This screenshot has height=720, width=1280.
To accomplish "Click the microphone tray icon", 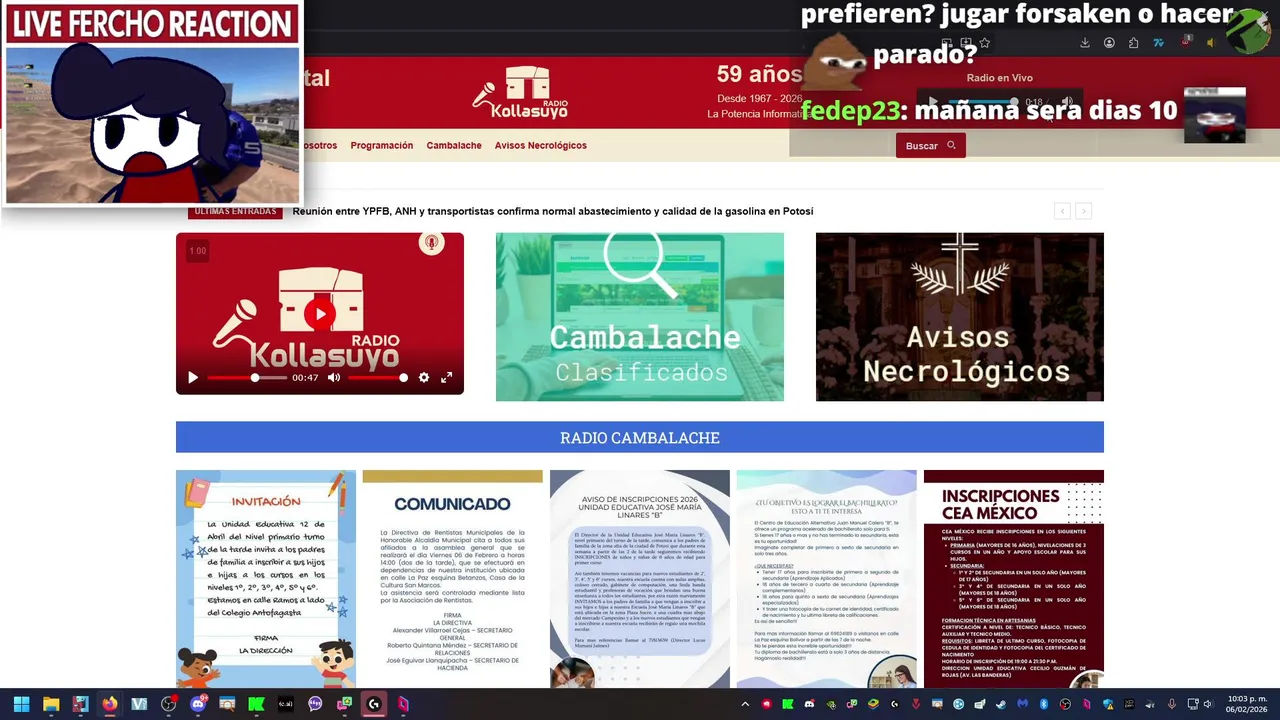I will pos(1172,704).
